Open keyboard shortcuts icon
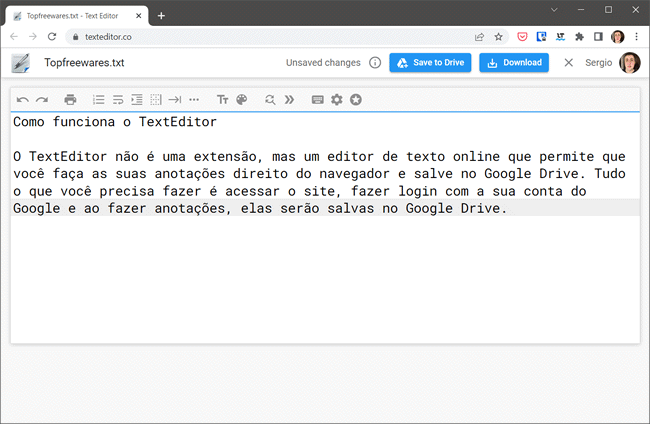 click(318, 100)
